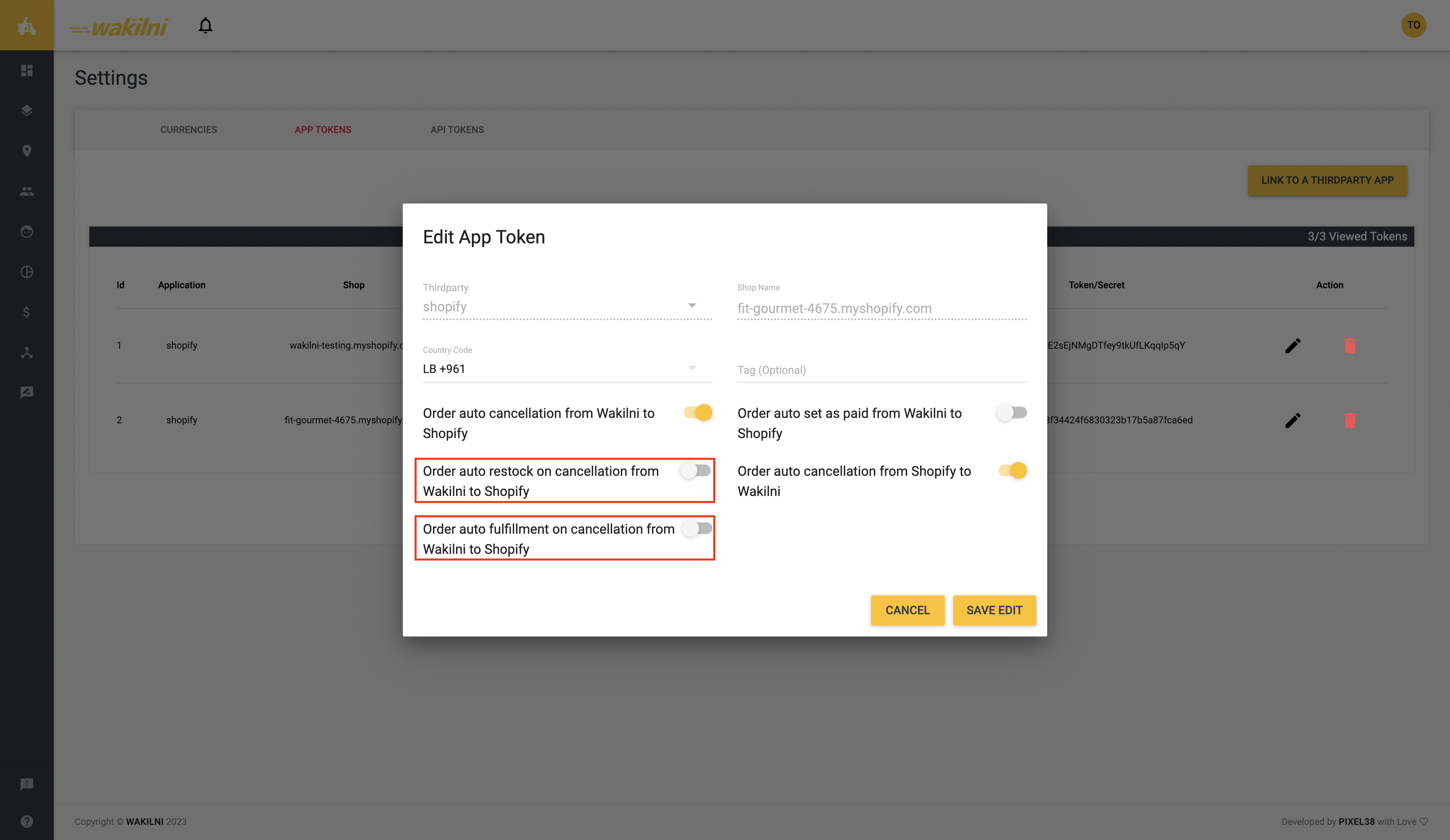Click edit pencil for wakilni-testing shop row
Screen dimensions: 1450x840
1292,345
